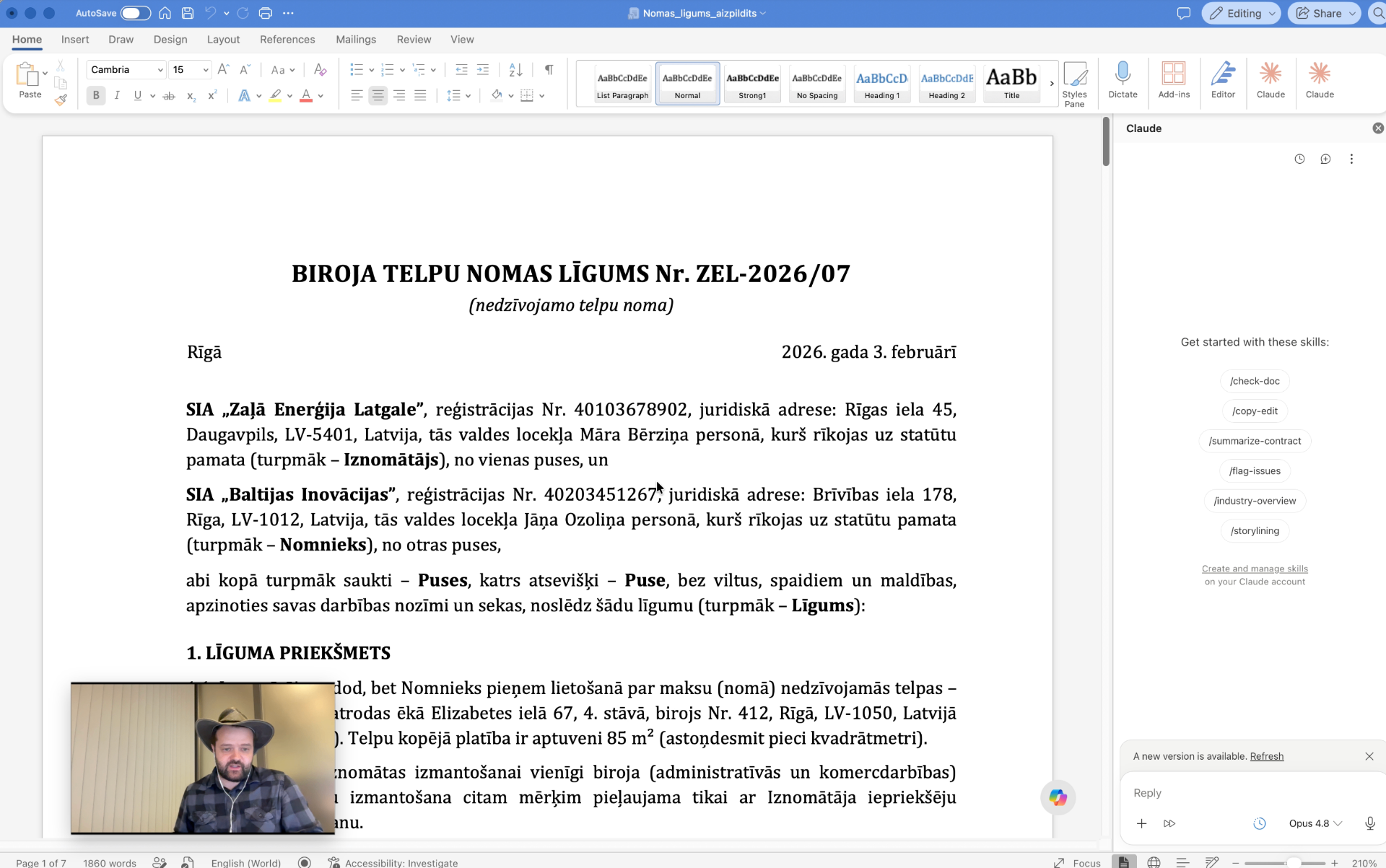Viewport: 1386px width, 868px height.
Task: Click the Paste button
Action: coord(30,80)
